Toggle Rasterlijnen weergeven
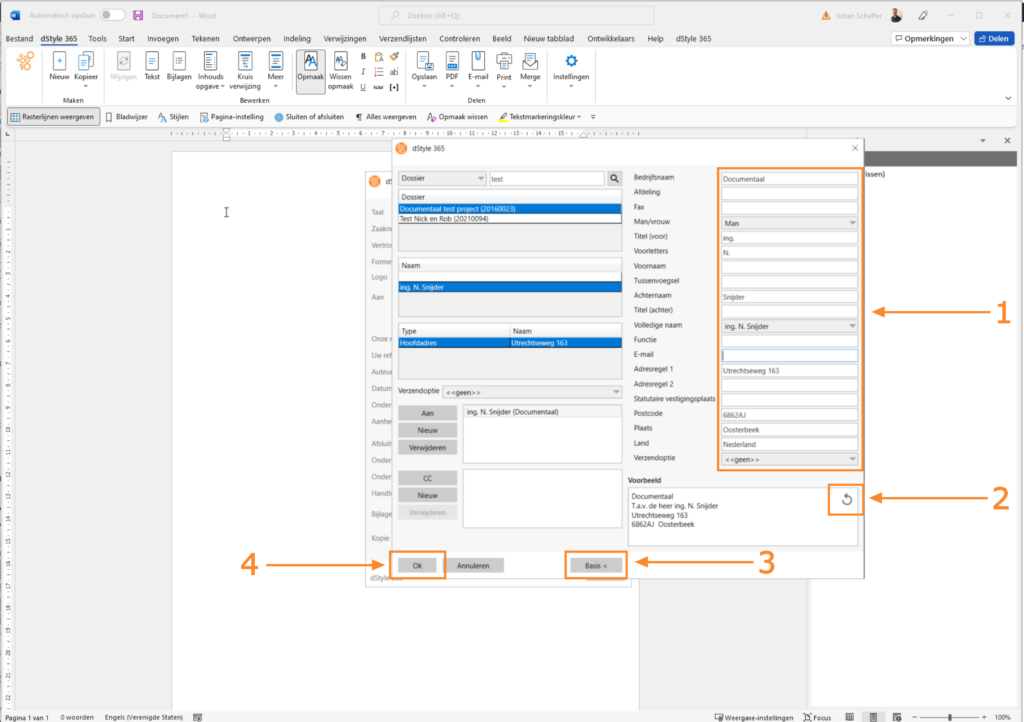The image size is (1024, 722). [x=54, y=117]
